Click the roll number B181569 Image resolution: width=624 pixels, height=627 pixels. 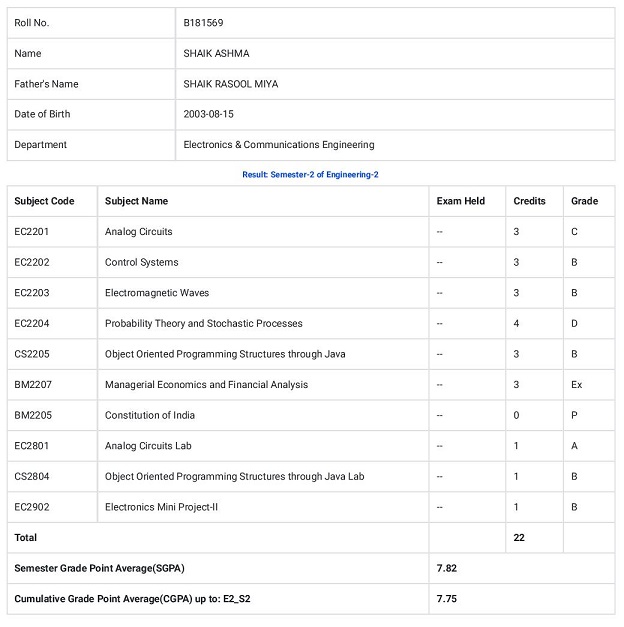pos(203,23)
